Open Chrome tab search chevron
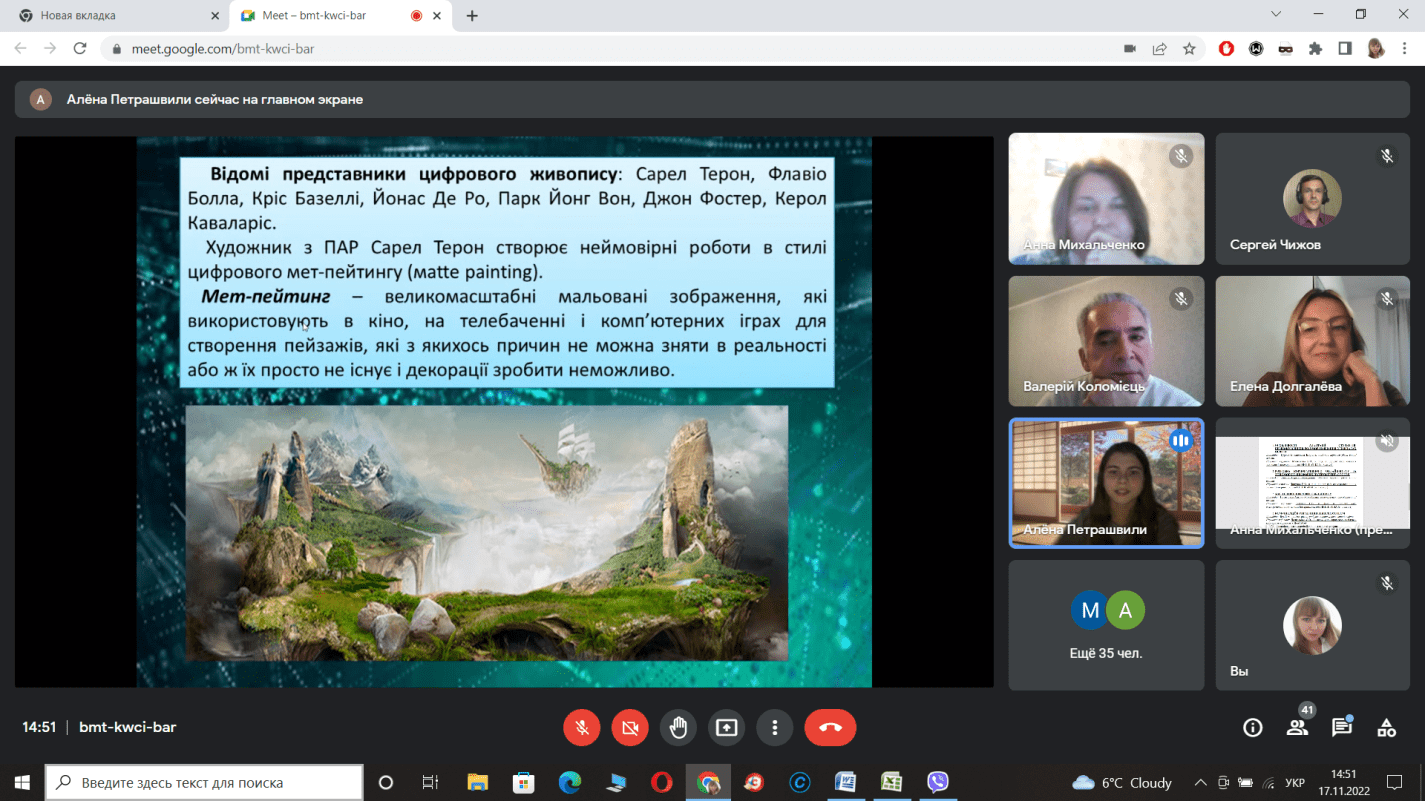This screenshot has width=1425, height=801. pyautogui.click(x=1276, y=15)
